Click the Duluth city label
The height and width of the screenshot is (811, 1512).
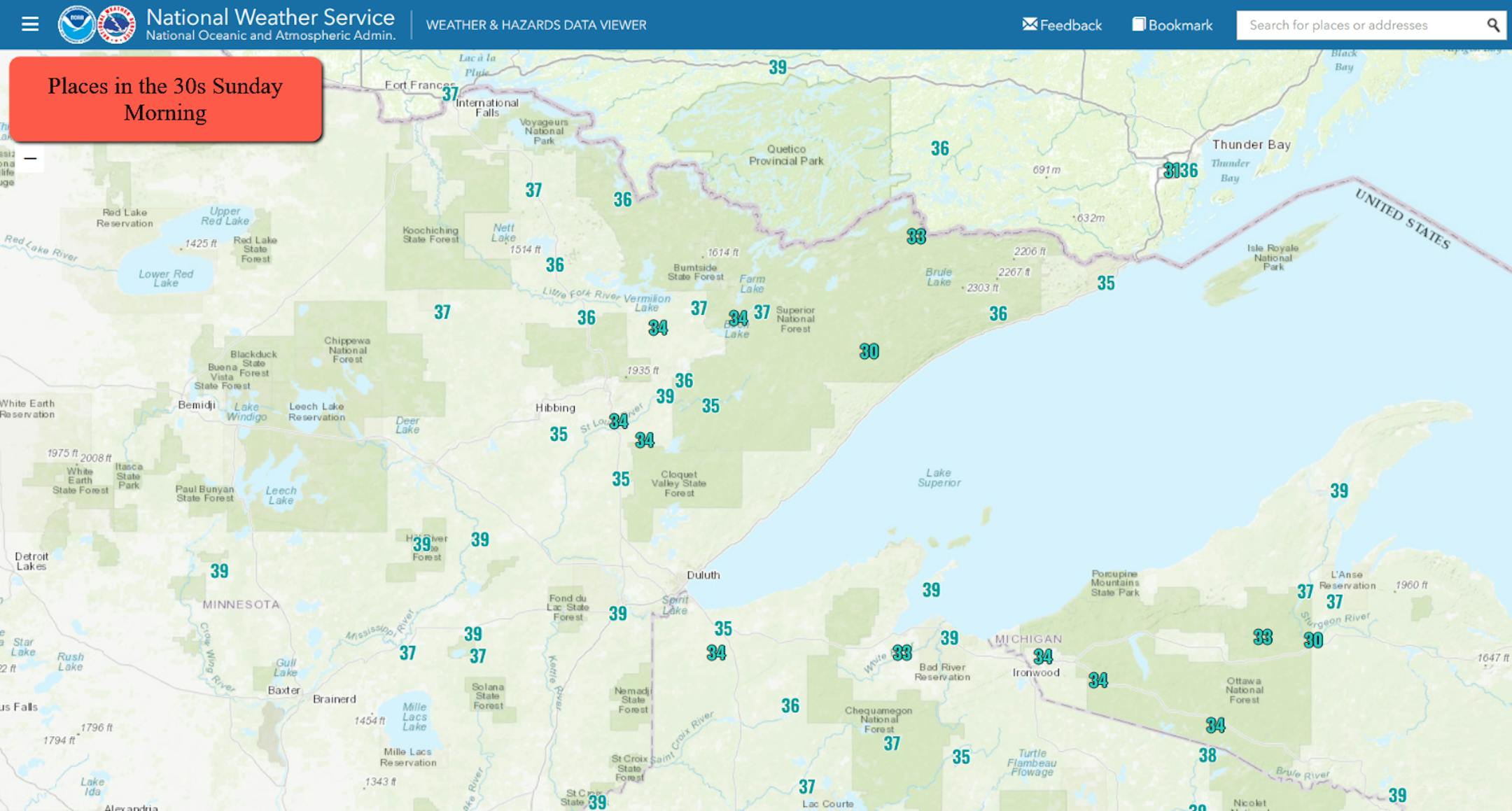coord(703,575)
